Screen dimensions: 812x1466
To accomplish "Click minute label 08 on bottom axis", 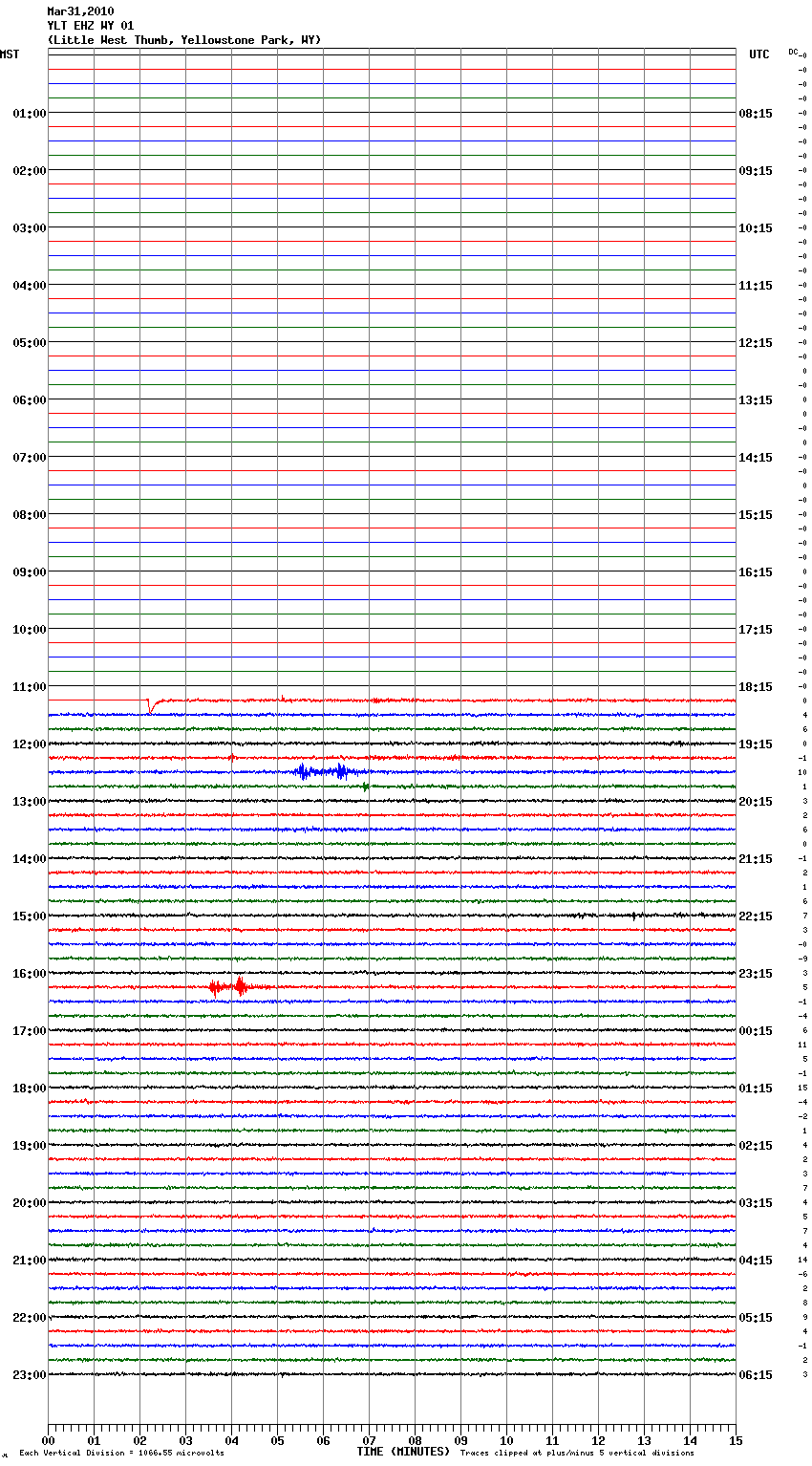I will 415,1441.
